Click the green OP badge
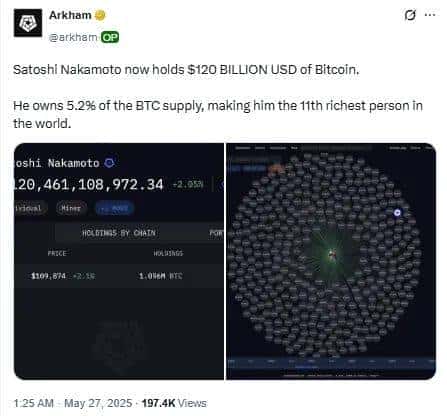Viewport: 447px width, 416px height. click(x=110, y=37)
